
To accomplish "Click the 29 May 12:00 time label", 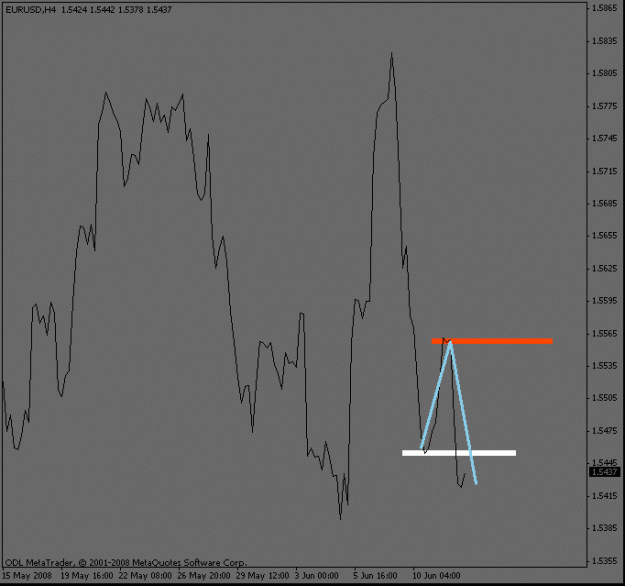I will click(x=262, y=576).
